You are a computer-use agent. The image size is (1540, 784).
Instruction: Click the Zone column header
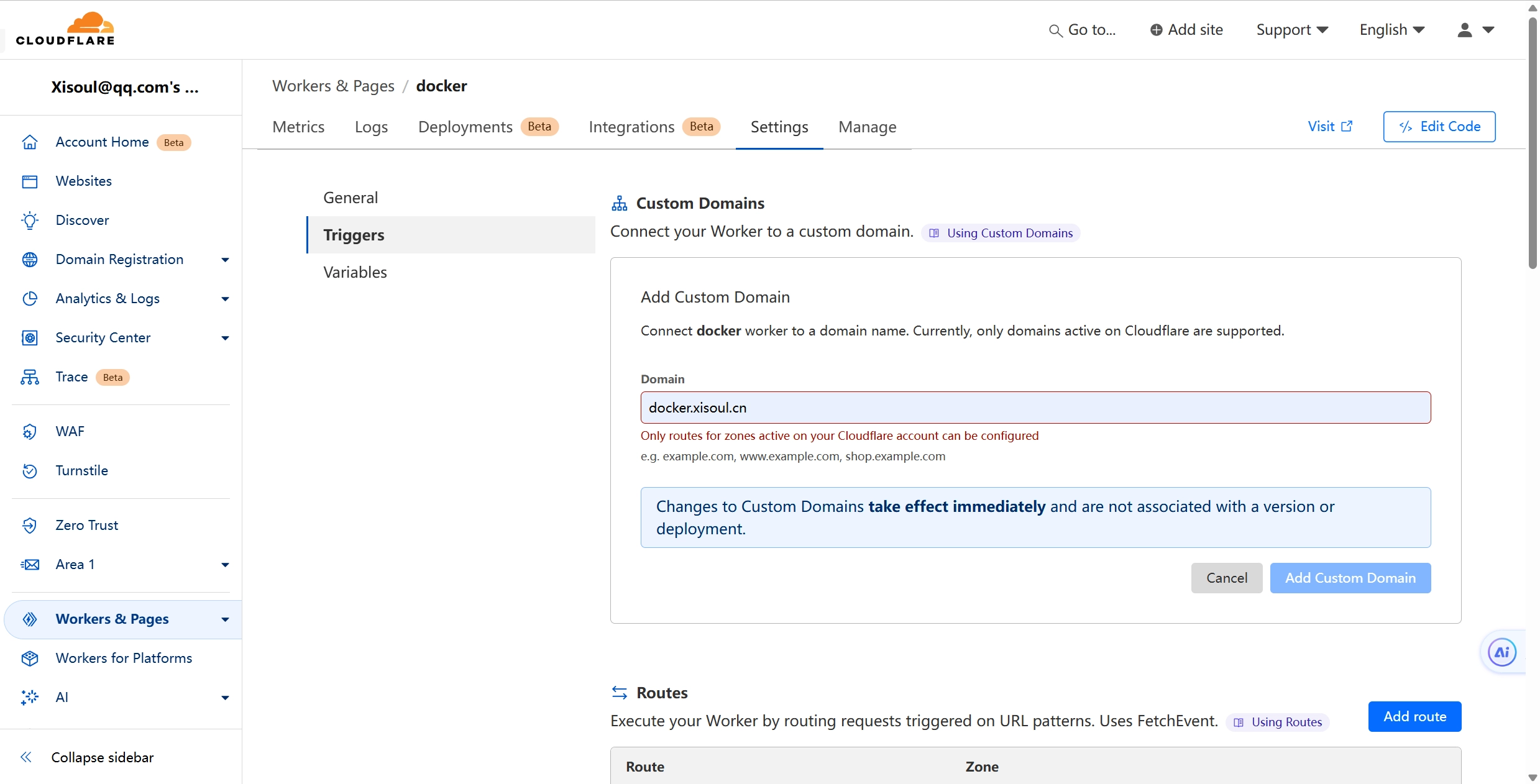982,767
